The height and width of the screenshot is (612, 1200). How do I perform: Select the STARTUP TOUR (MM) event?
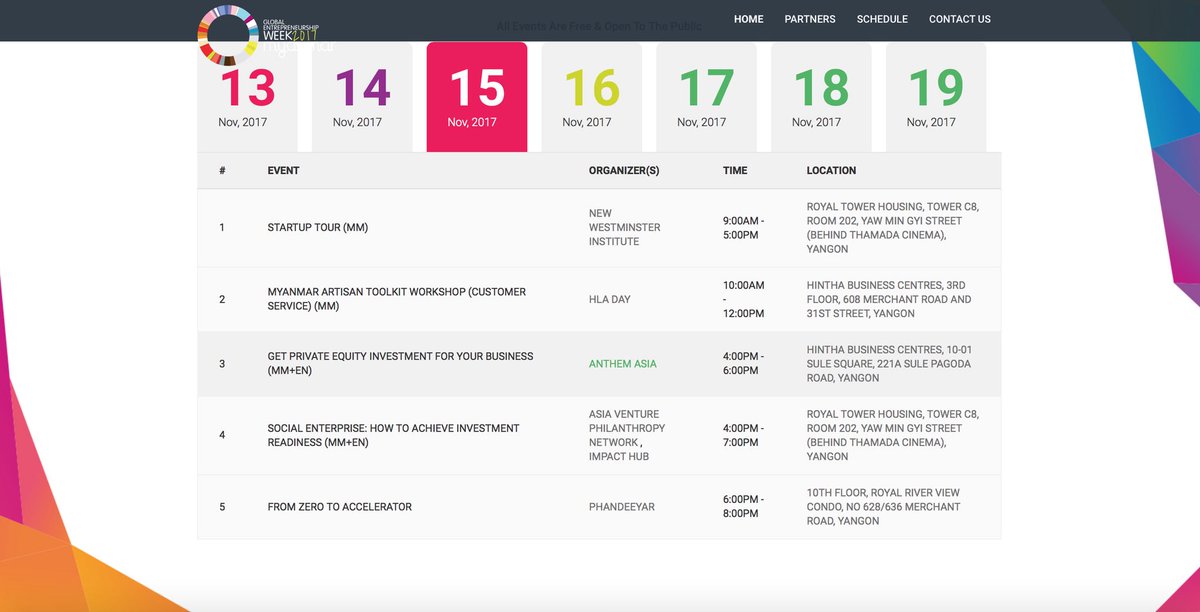pyautogui.click(x=318, y=228)
